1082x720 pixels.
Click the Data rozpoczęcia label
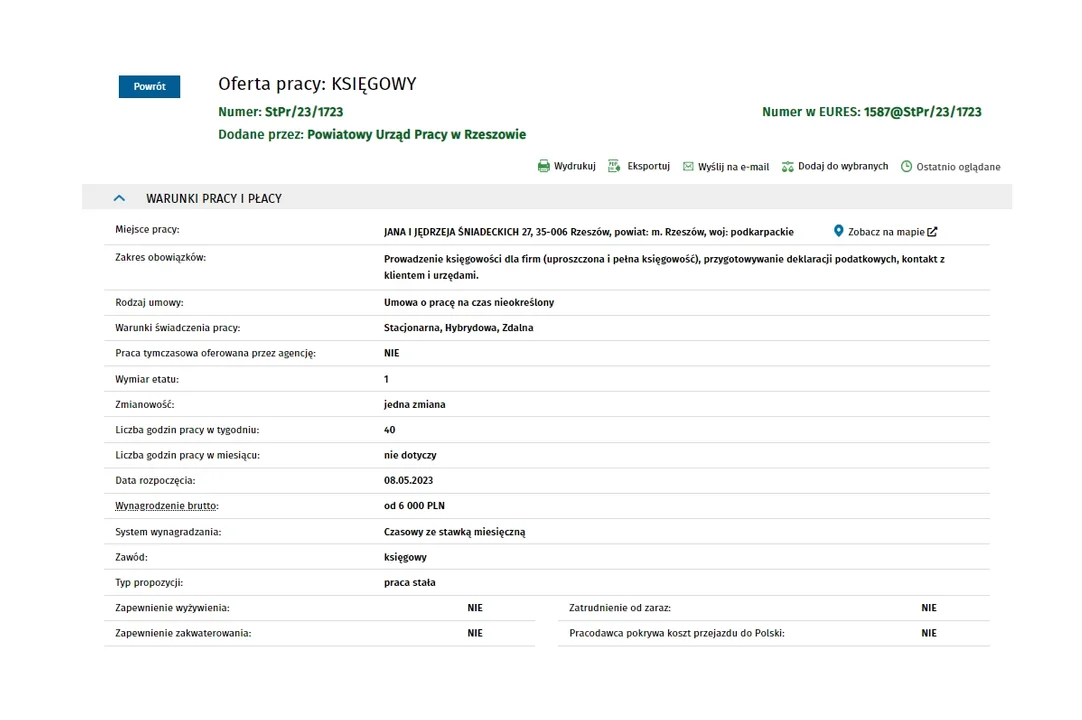pyautogui.click(x=155, y=480)
